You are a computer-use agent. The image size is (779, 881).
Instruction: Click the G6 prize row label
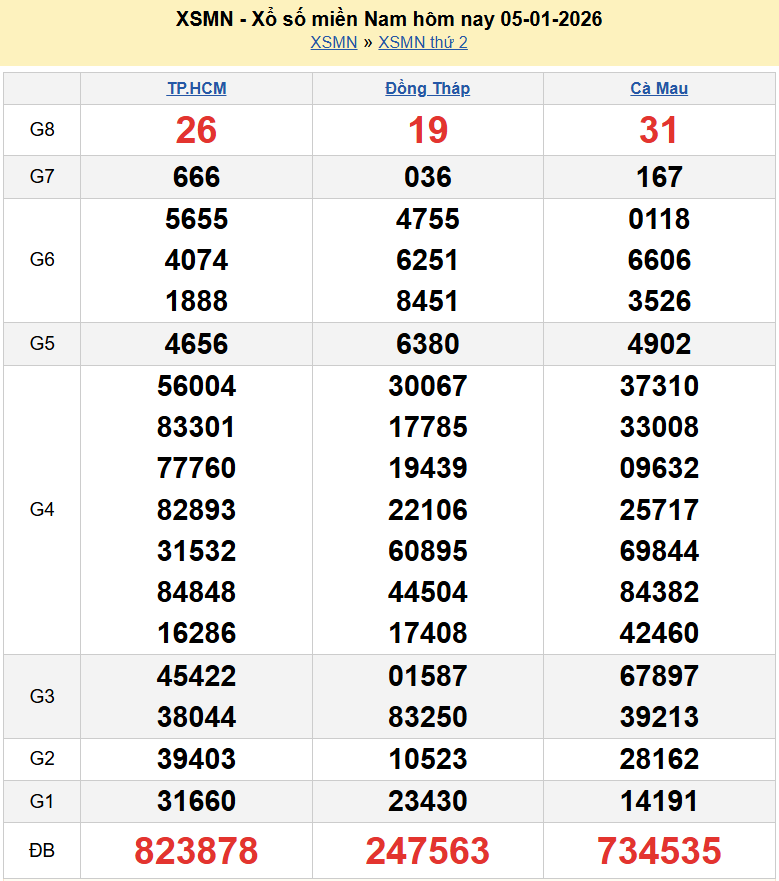[x=42, y=260]
